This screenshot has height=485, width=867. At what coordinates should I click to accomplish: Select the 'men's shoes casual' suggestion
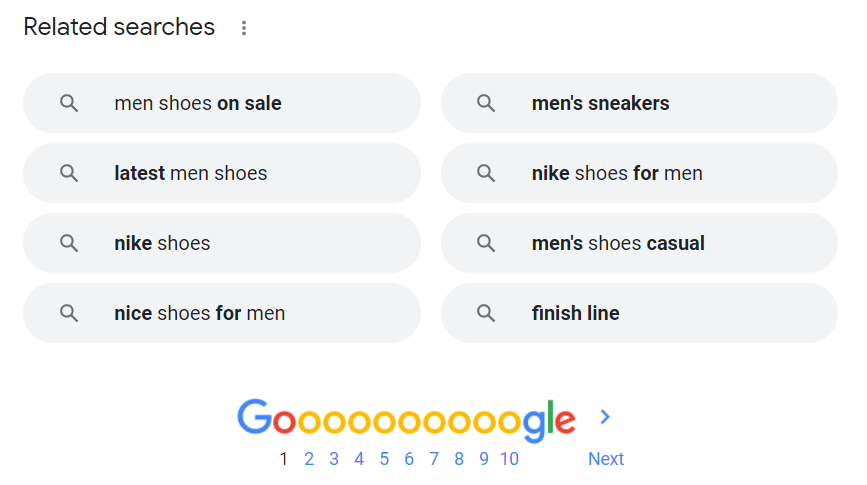[639, 243]
